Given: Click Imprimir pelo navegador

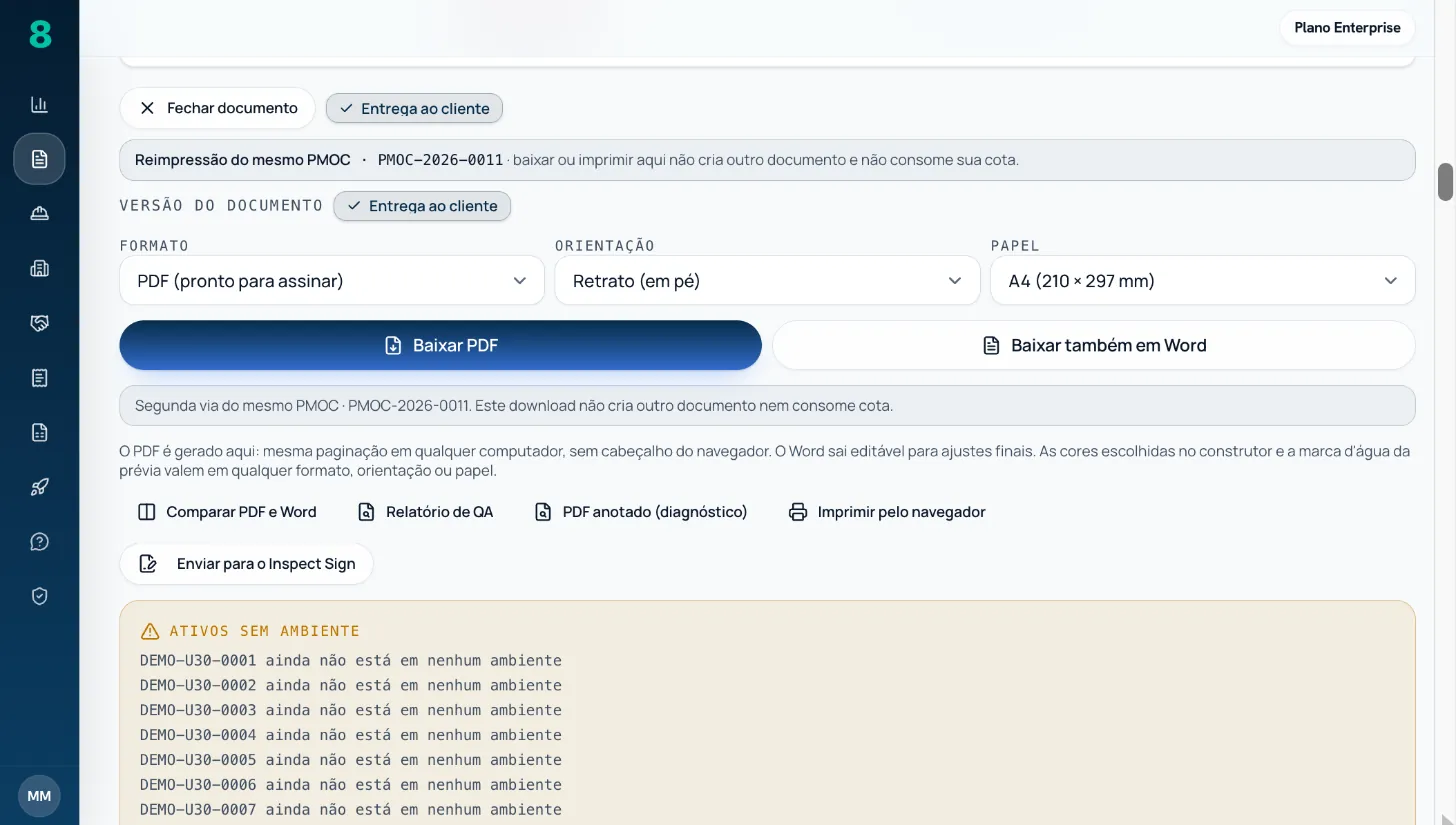Looking at the screenshot, I should [x=887, y=512].
